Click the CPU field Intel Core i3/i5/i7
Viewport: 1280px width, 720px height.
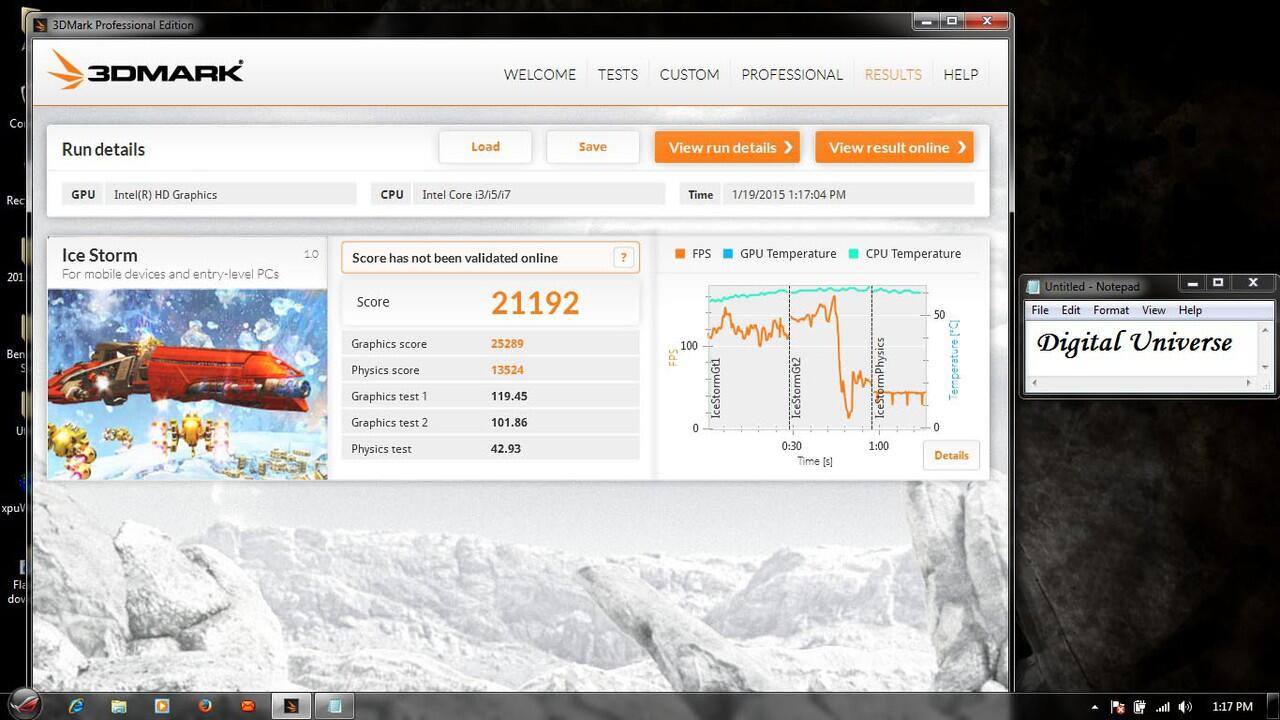pos(539,194)
